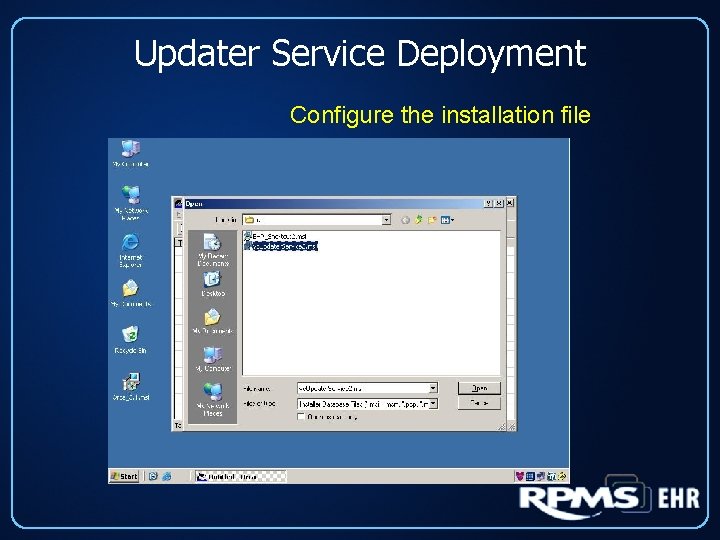Go up one folder level

click(418, 220)
